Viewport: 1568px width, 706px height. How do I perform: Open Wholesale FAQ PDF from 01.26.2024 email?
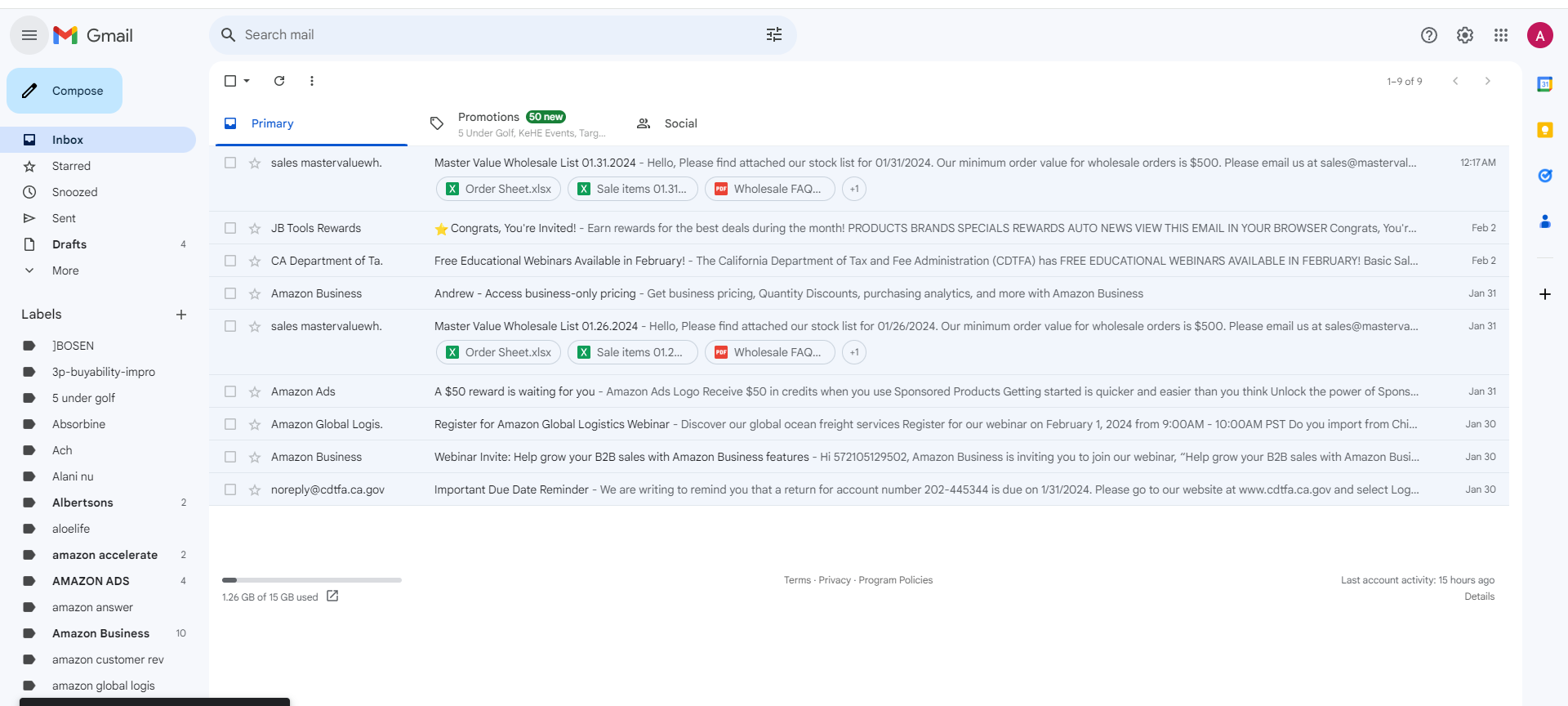[769, 352]
